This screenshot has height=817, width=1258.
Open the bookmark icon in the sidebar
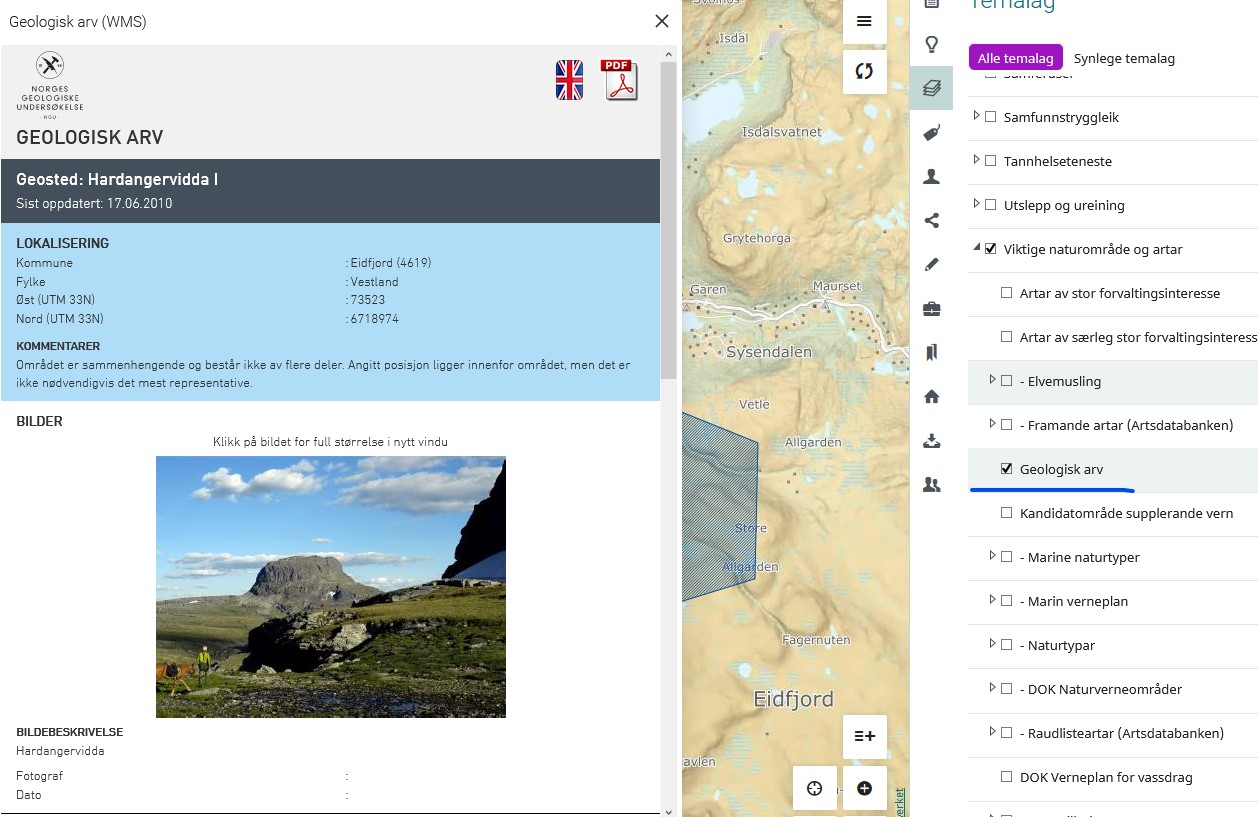(x=931, y=352)
